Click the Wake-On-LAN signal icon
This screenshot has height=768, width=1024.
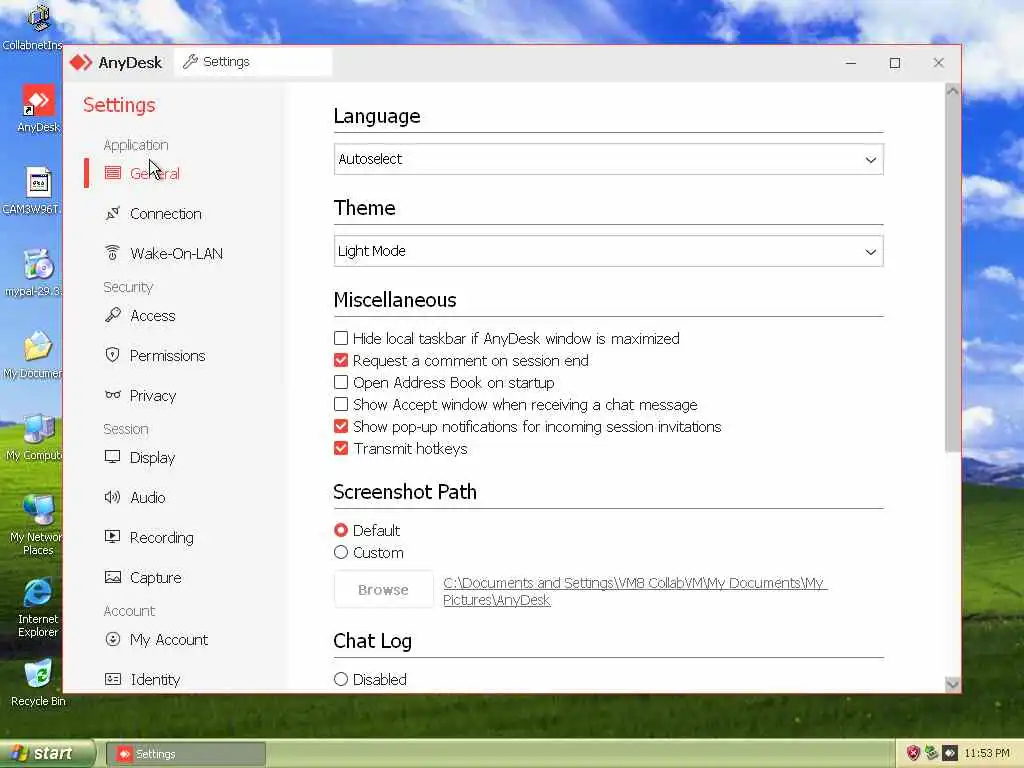pyautogui.click(x=113, y=253)
